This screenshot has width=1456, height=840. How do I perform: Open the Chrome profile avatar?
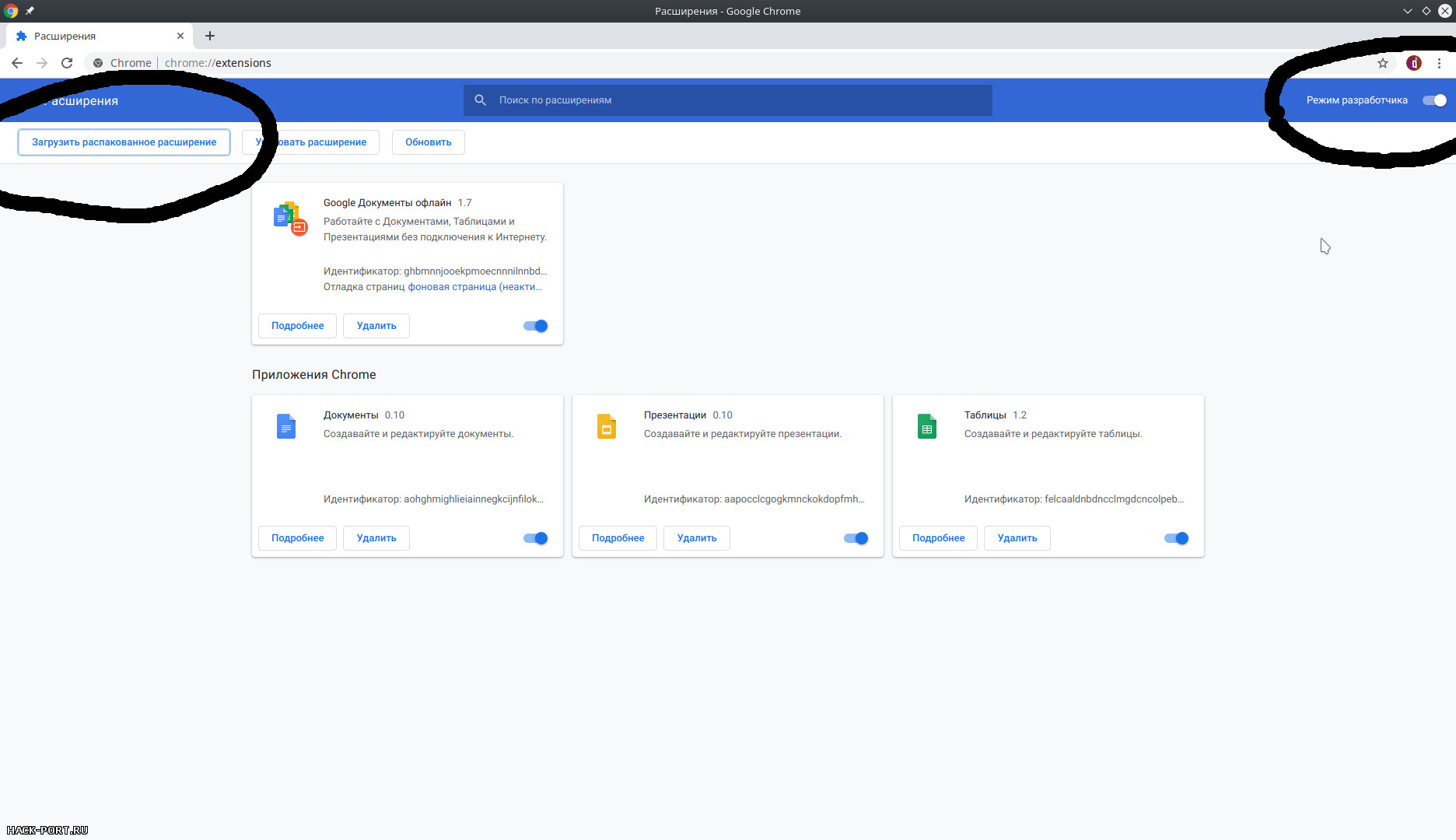coord(1414,63)
